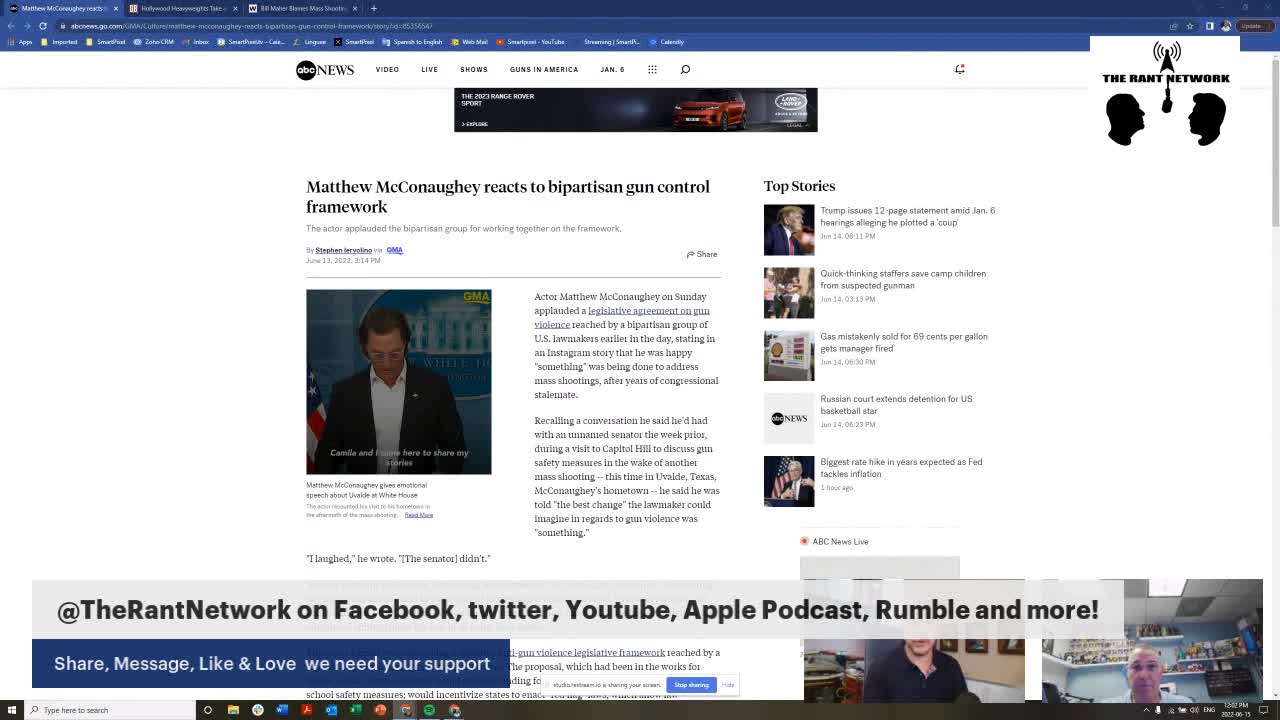Open the LIVE nav item
Viewport: 1280px width, 720px height.
430,69
